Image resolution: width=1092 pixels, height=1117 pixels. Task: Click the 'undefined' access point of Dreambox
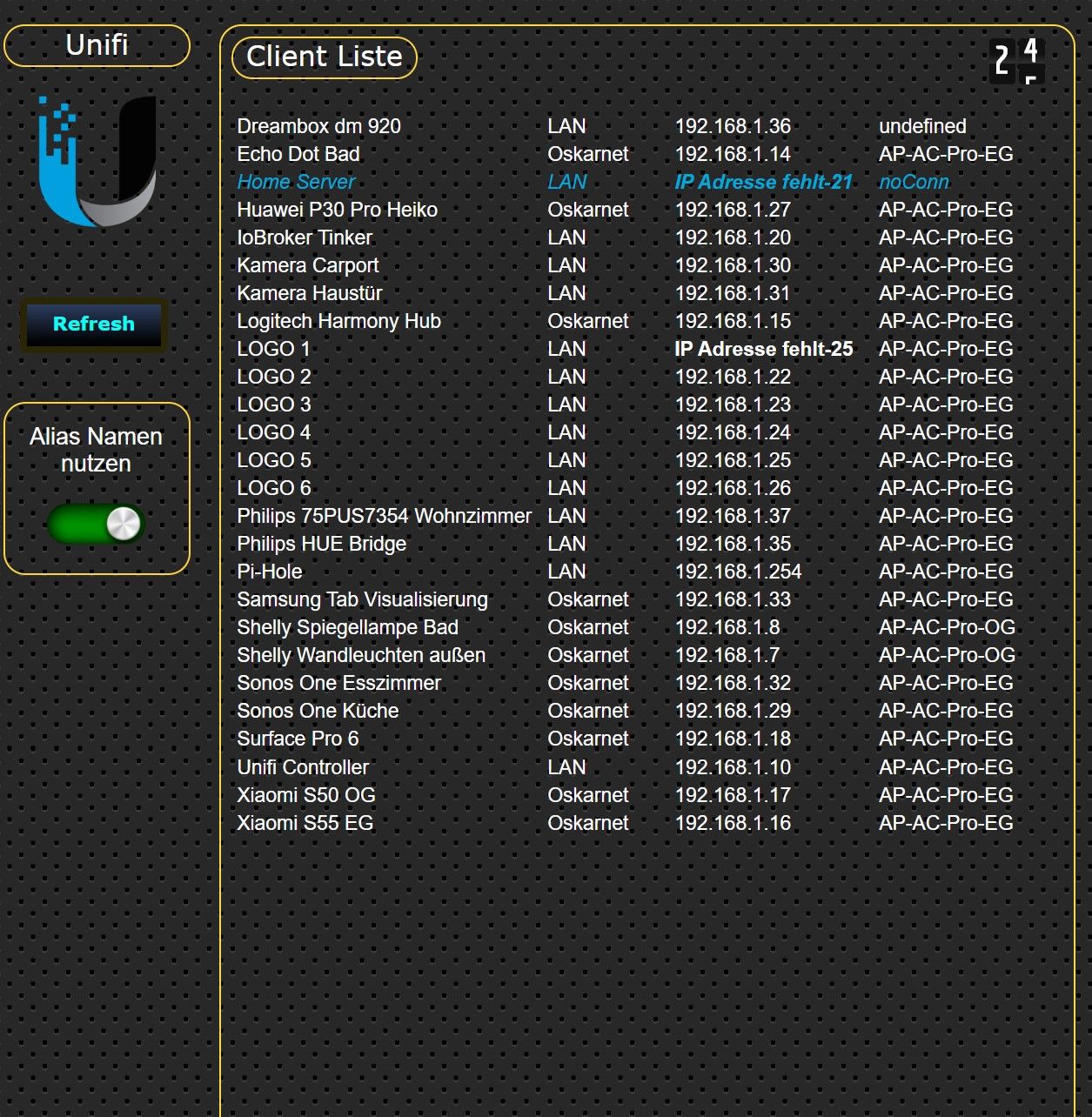click(x=922, y=126)
